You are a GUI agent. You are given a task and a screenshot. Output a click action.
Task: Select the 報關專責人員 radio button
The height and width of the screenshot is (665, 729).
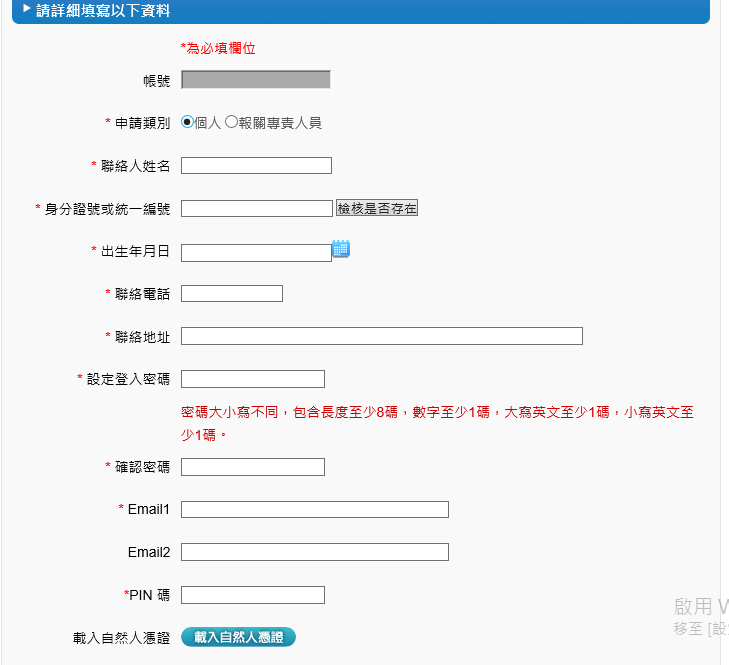point(231,122)
